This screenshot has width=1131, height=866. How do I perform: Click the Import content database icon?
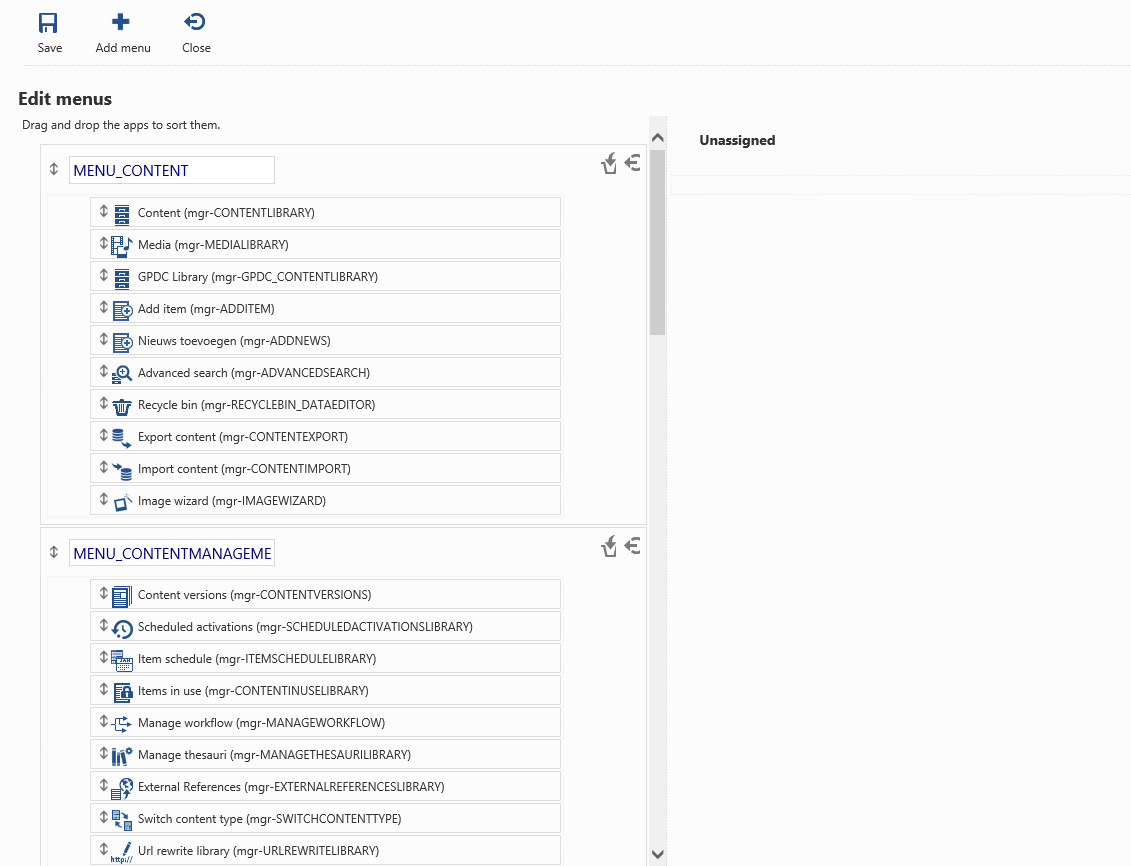pos(122,471)
